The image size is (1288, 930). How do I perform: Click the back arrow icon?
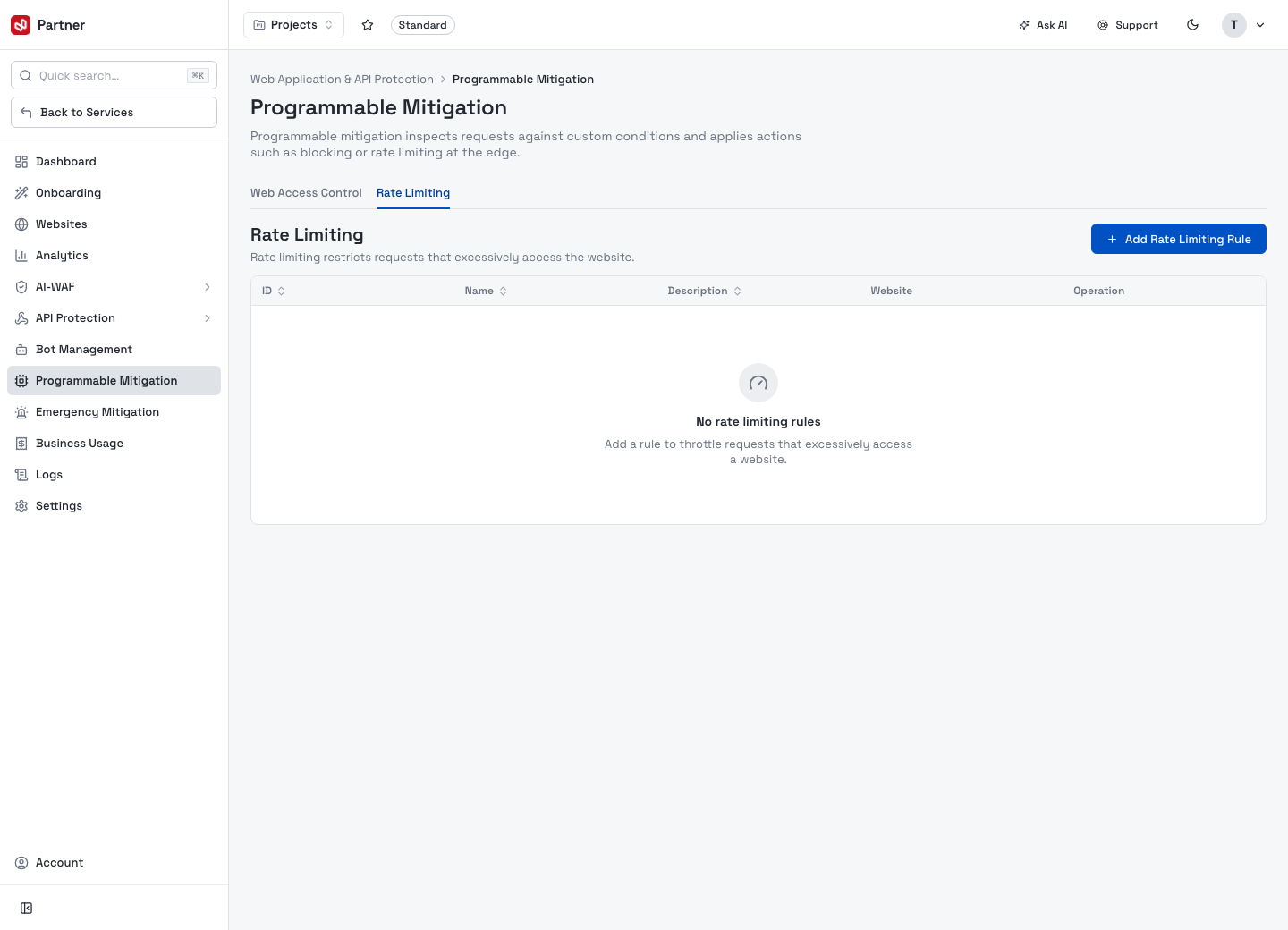pyautogui.click(x=26, y=113)
